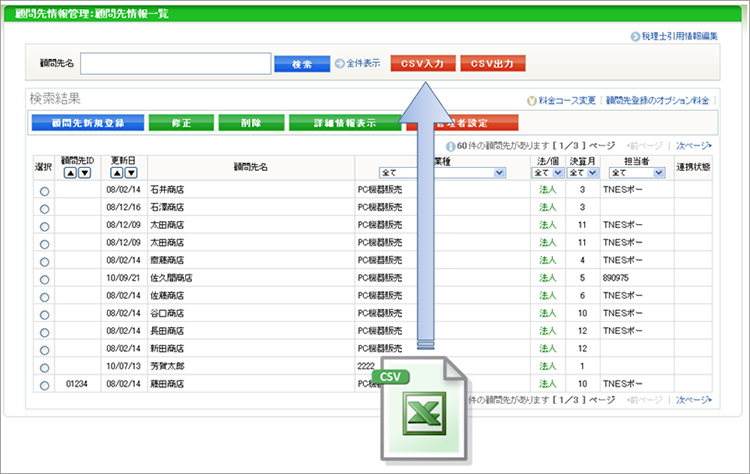Click the CSV出力 button

tap(493, 64)
